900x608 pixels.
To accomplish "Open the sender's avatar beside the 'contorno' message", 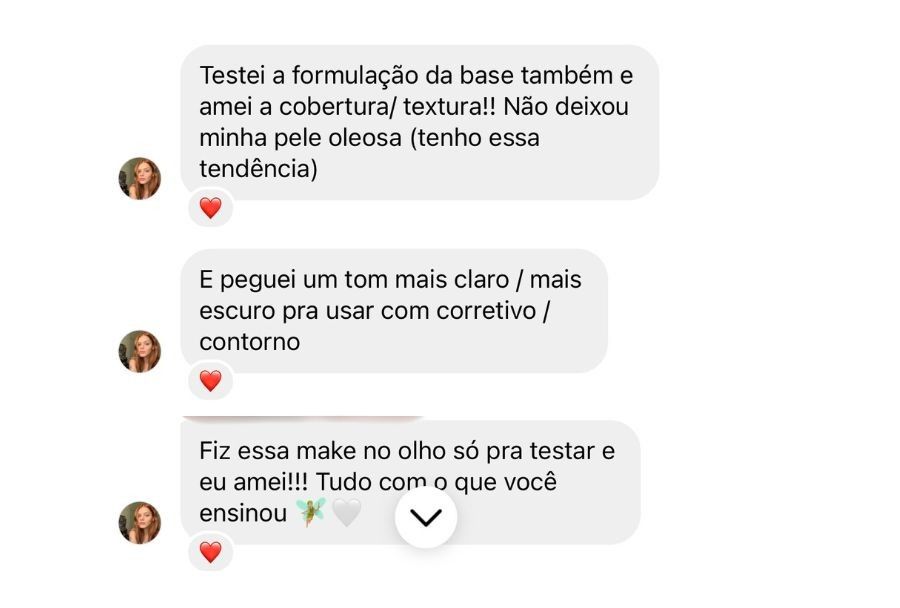I will pyautogui.click(x=140, y=351).
